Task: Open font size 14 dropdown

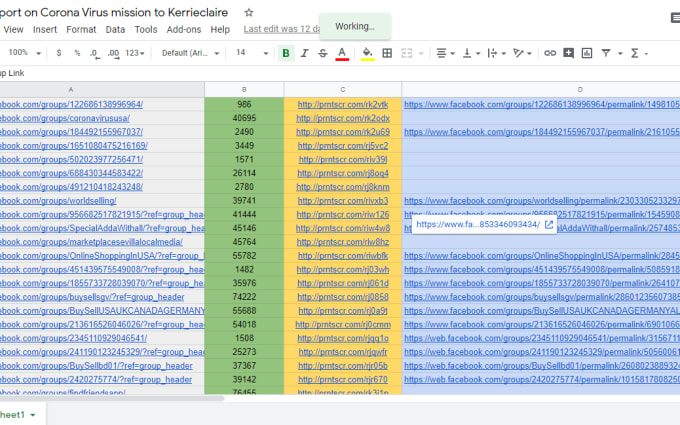Action: pyautogui.click(x=252, y=53)
